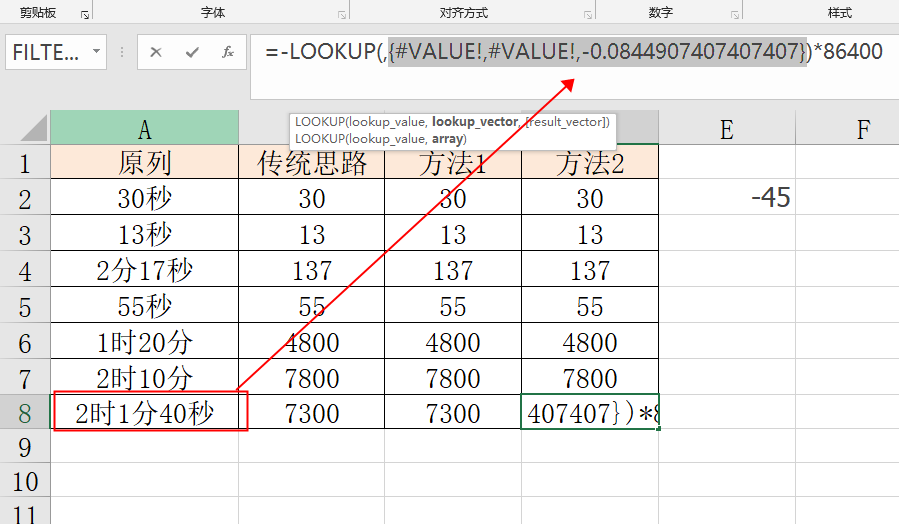Click inside the formula bar text
This screenshot has width=899, height=524.
pos(573,52)
